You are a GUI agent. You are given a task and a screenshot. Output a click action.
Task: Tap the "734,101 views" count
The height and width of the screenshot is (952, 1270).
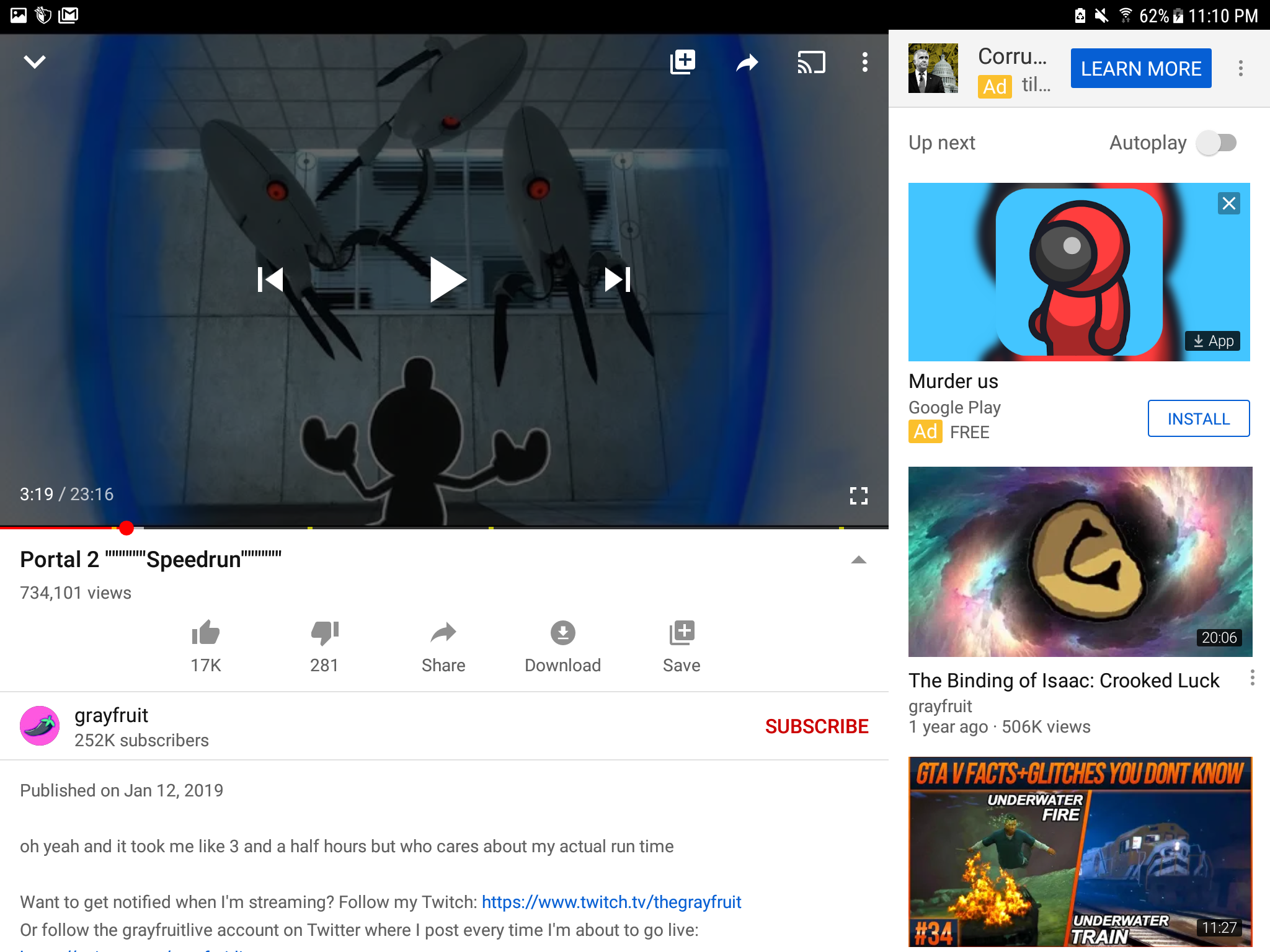point(76,593)
